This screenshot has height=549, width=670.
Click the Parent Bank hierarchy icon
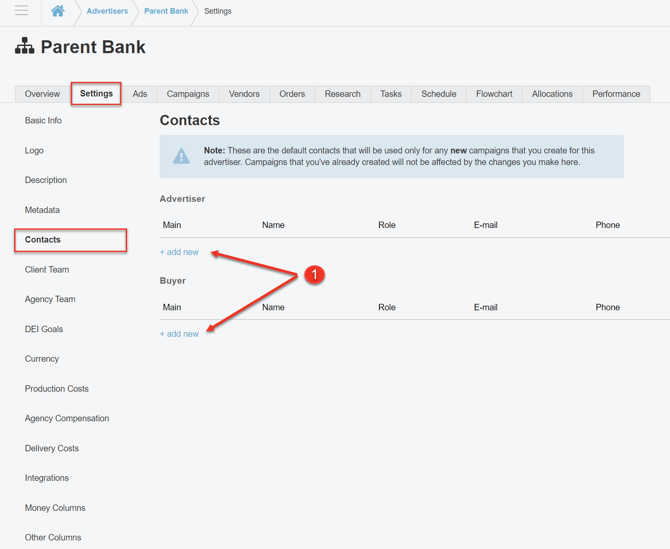[x=25, y=46]
